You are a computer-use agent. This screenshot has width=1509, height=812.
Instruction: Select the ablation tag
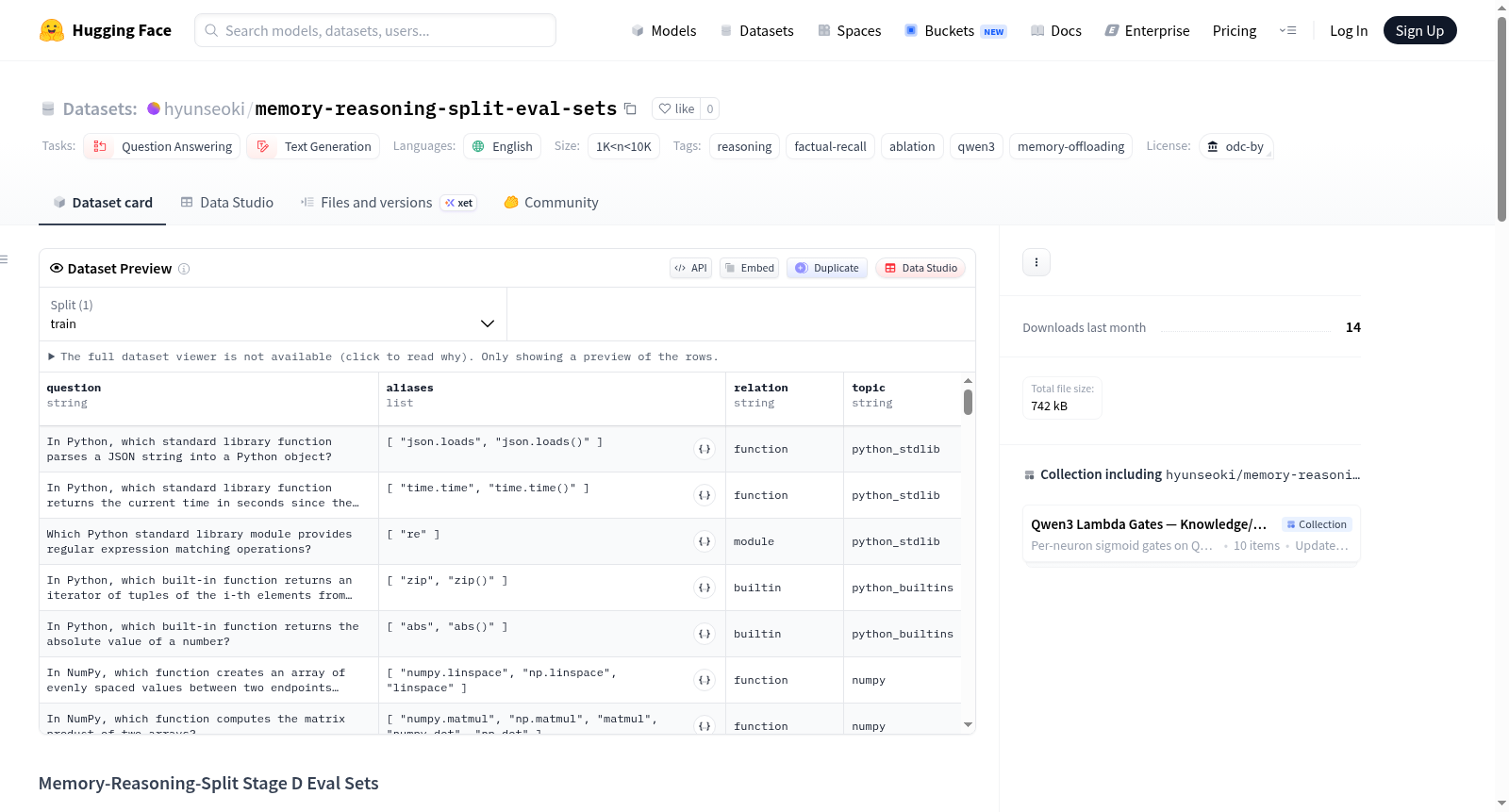pos(912,146)
